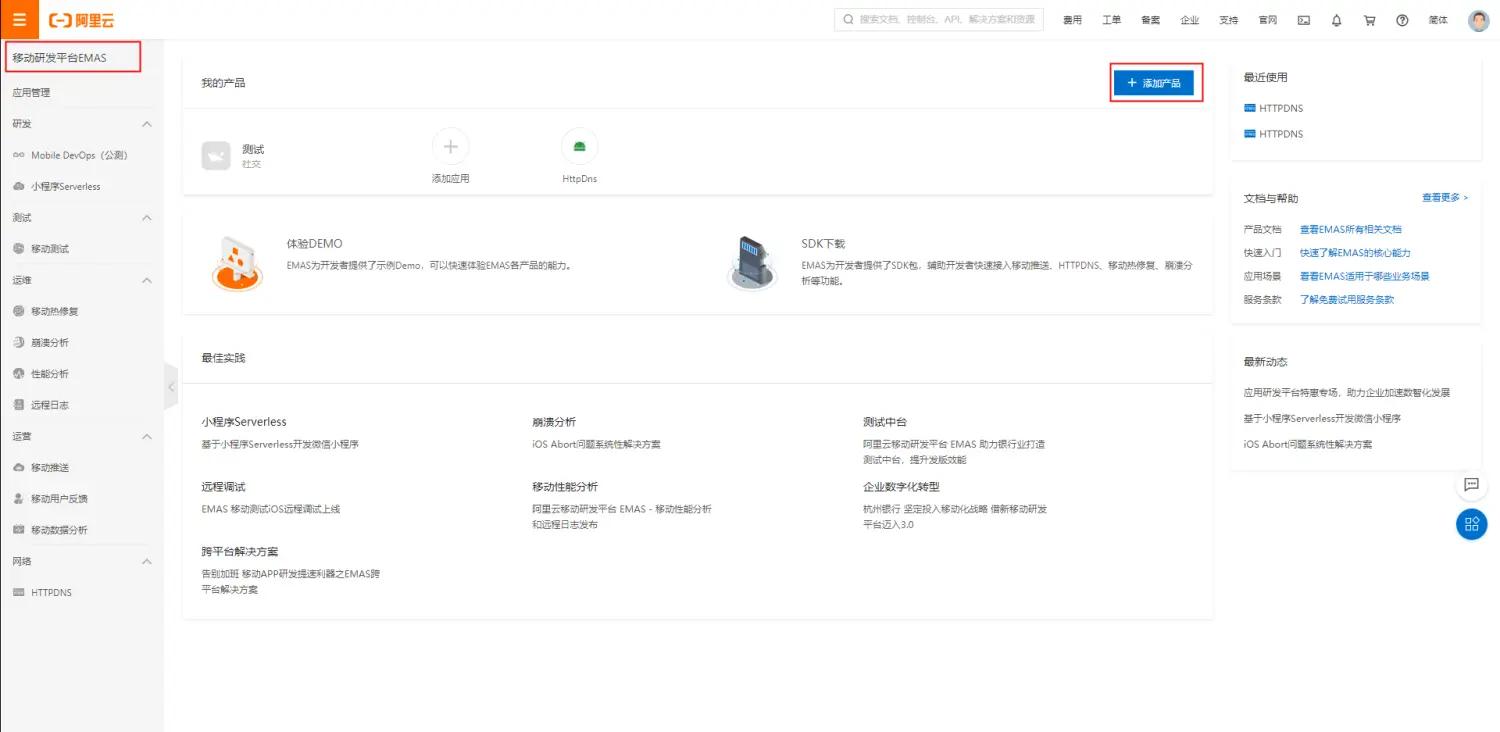Screen dimensions: 1500x732
Task: Open the shopping cart icon
Action: [1370, 19]
